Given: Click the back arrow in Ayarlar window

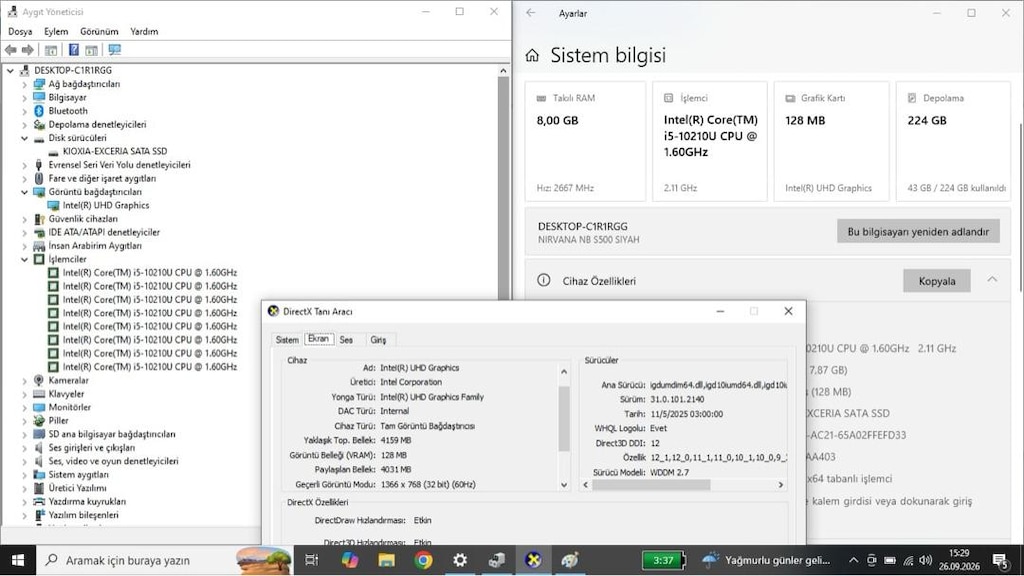Looking at the screenshot, I should tap(531, 13).
